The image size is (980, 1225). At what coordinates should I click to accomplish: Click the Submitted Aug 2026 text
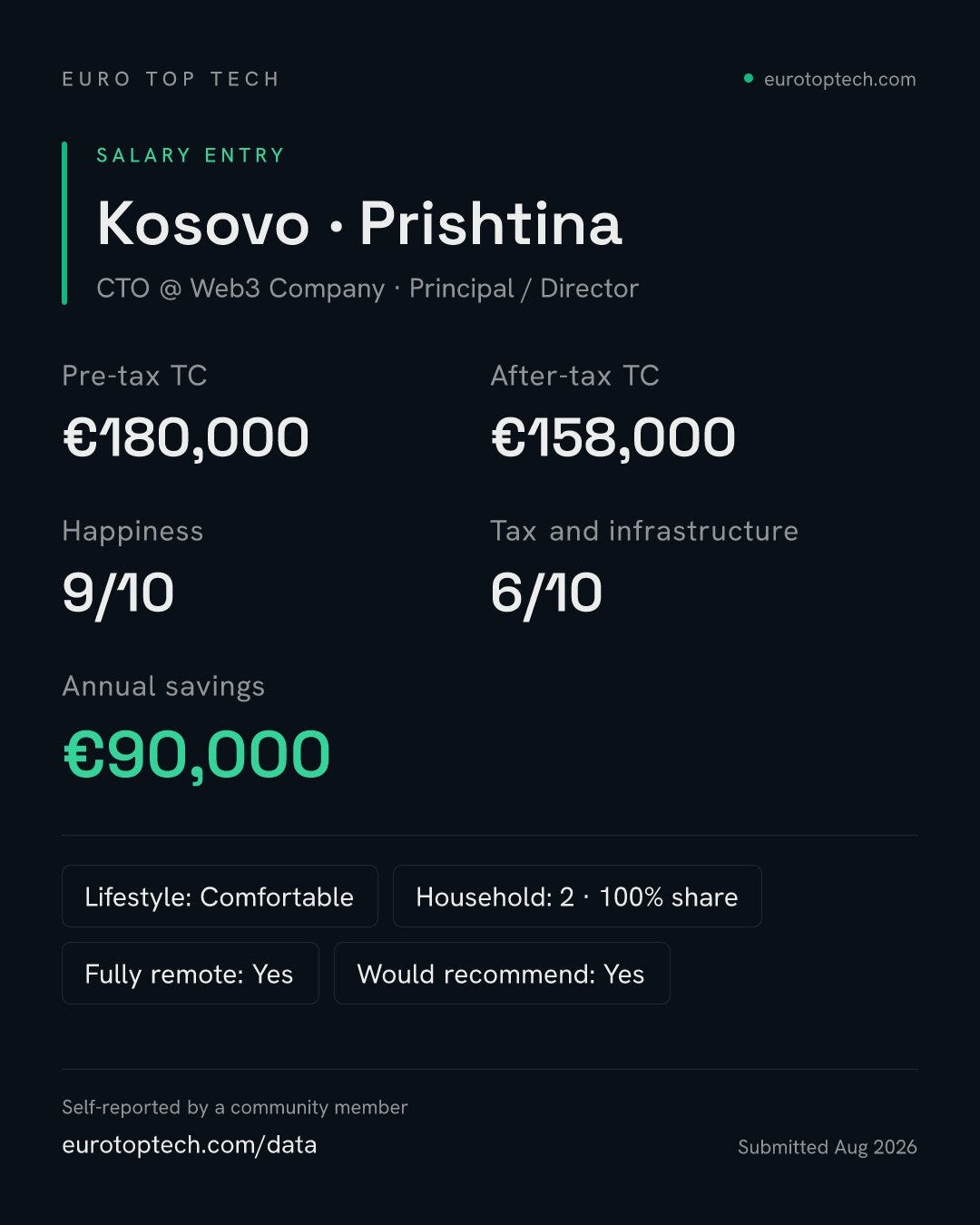pos(828,1147)
